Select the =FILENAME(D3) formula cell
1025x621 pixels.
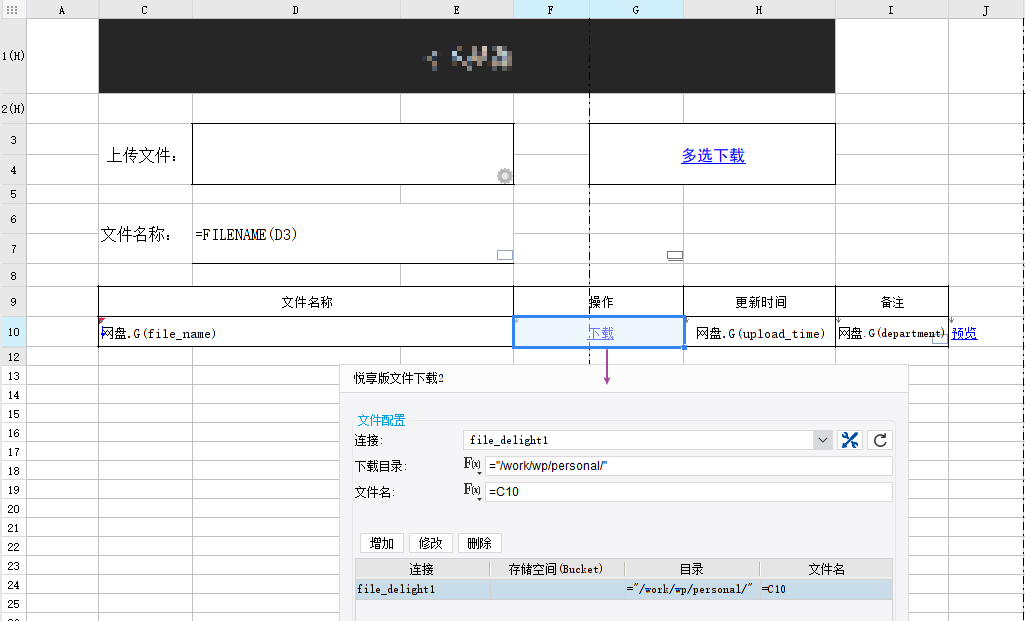(x=353, y=234)
